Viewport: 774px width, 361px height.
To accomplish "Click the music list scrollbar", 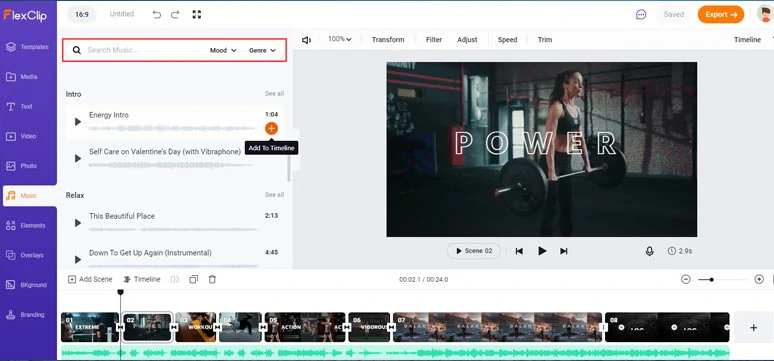I will tap(289, 168).
